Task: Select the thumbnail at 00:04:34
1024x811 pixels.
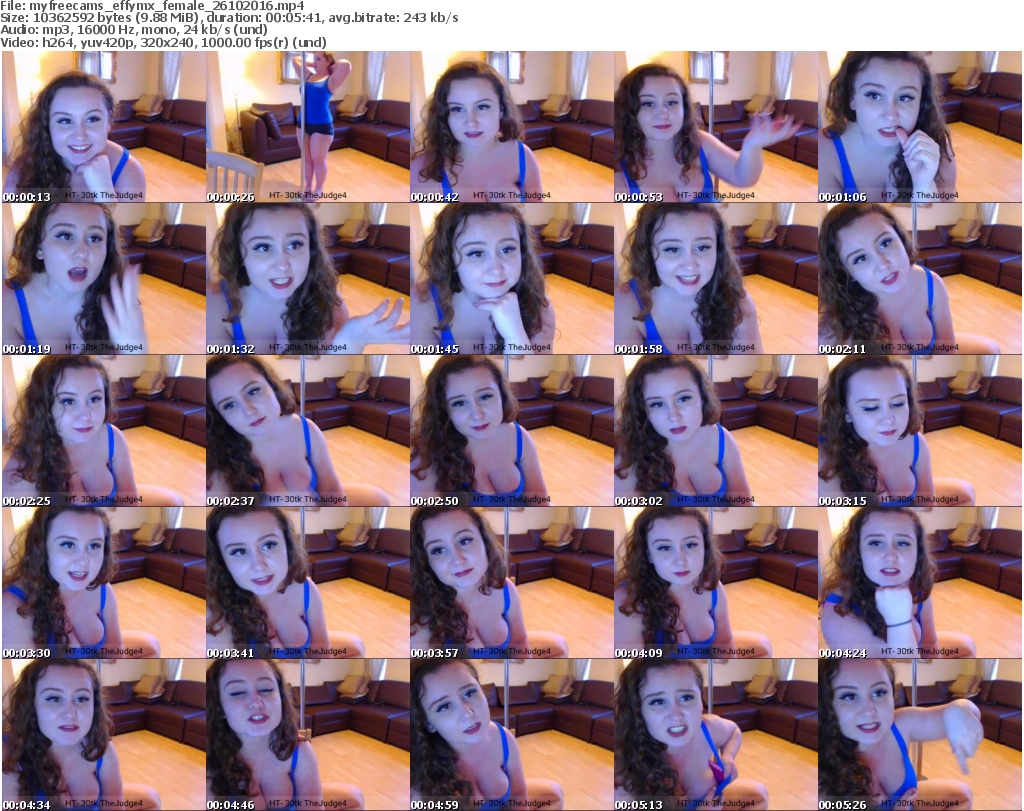Action: tap(104, 735)
